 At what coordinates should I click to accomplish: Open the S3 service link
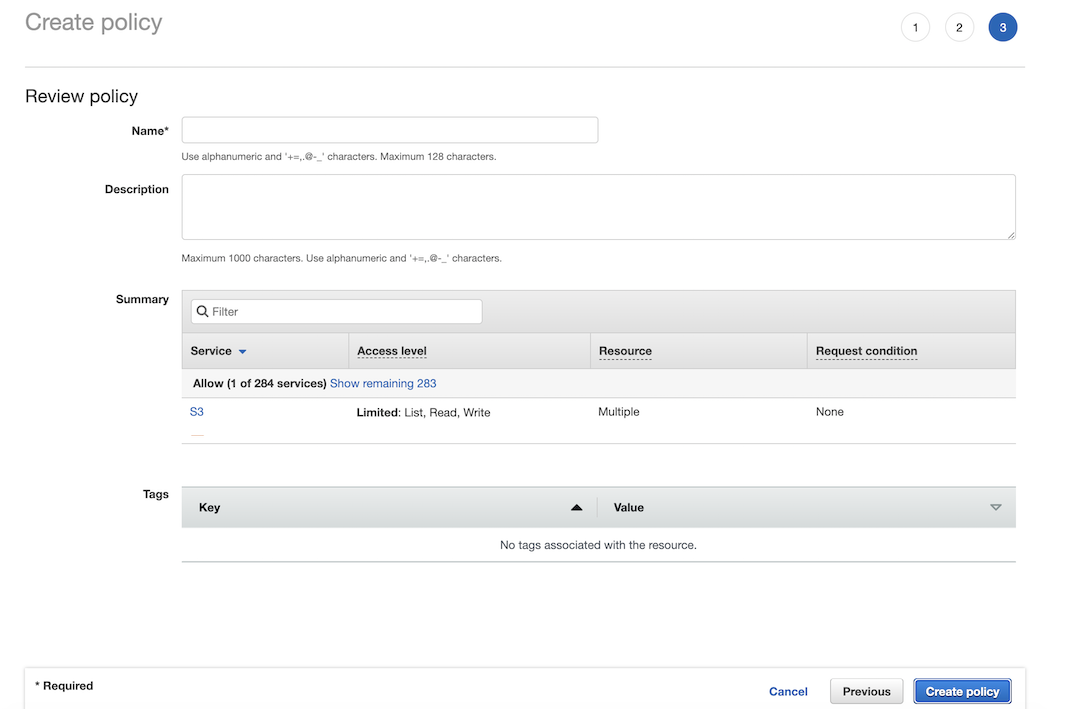(x=197, y=412)
